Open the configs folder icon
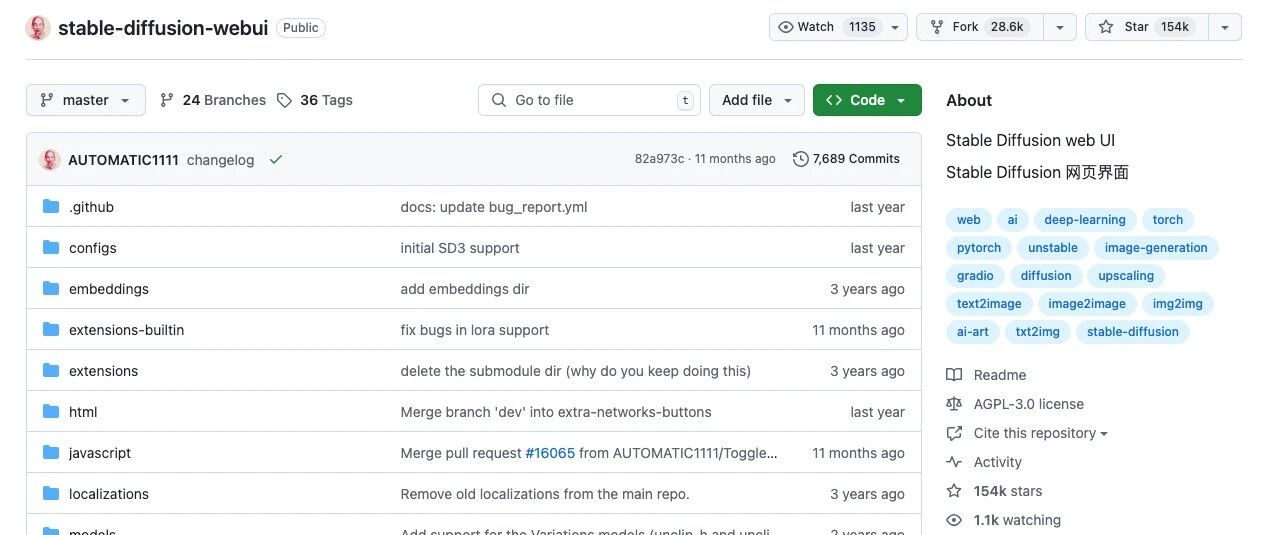The height and width of the screenshot is (535, 1261). pos(51,248)
